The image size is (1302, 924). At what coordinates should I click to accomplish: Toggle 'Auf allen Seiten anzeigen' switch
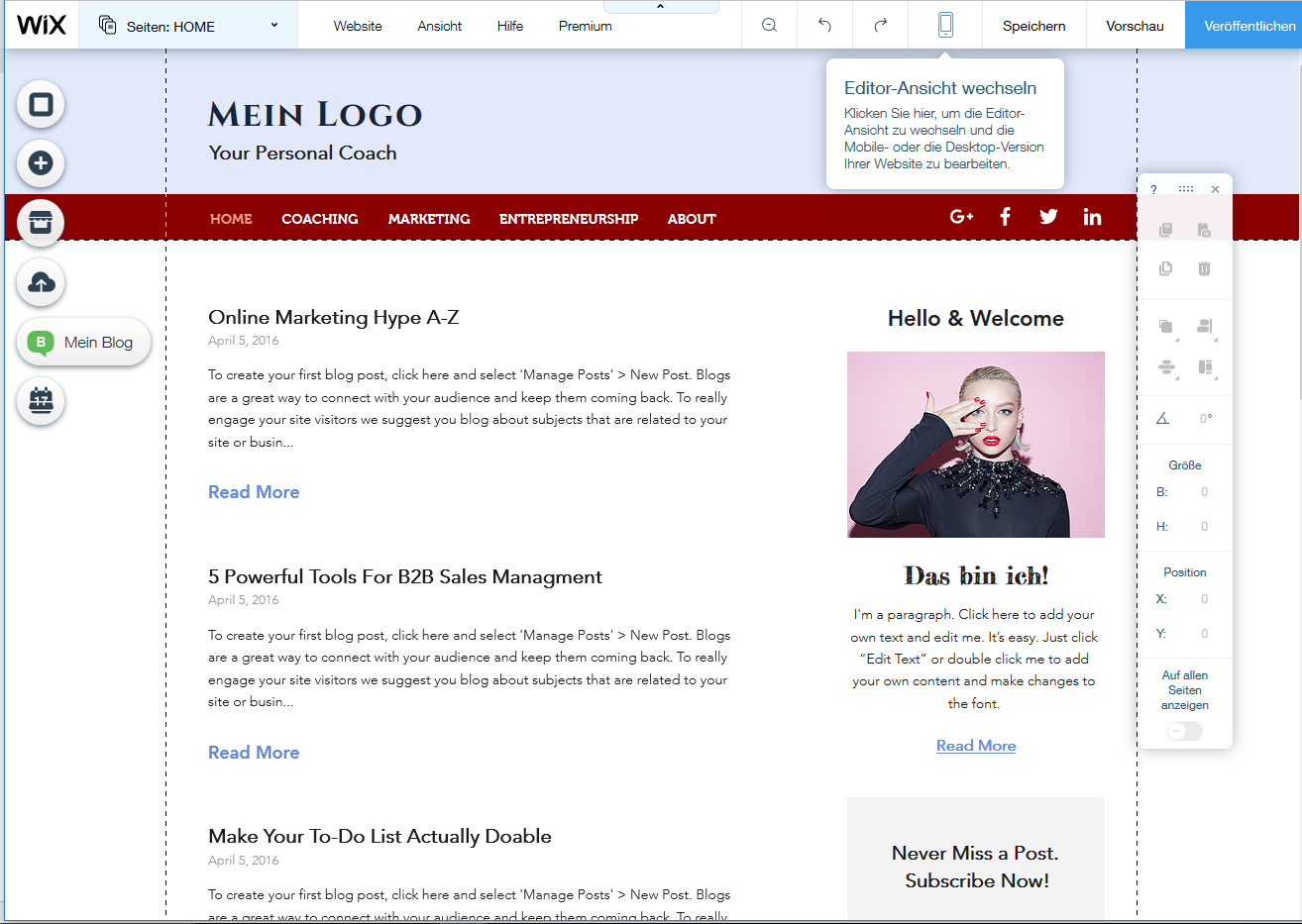1184,731
